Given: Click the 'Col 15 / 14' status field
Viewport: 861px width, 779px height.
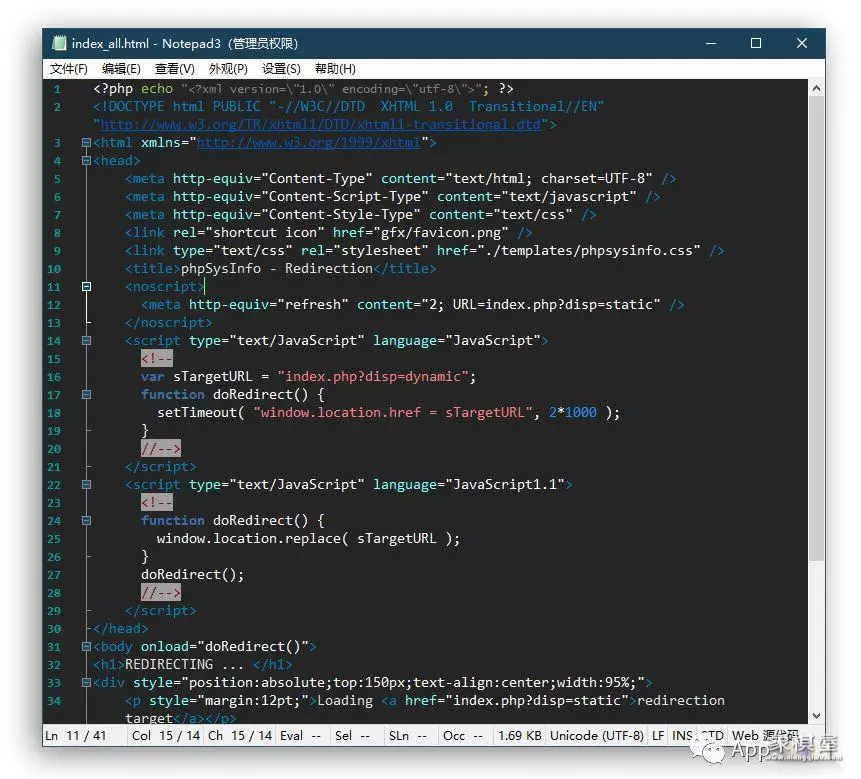Looking at the screenshot, I should [166, 736].
